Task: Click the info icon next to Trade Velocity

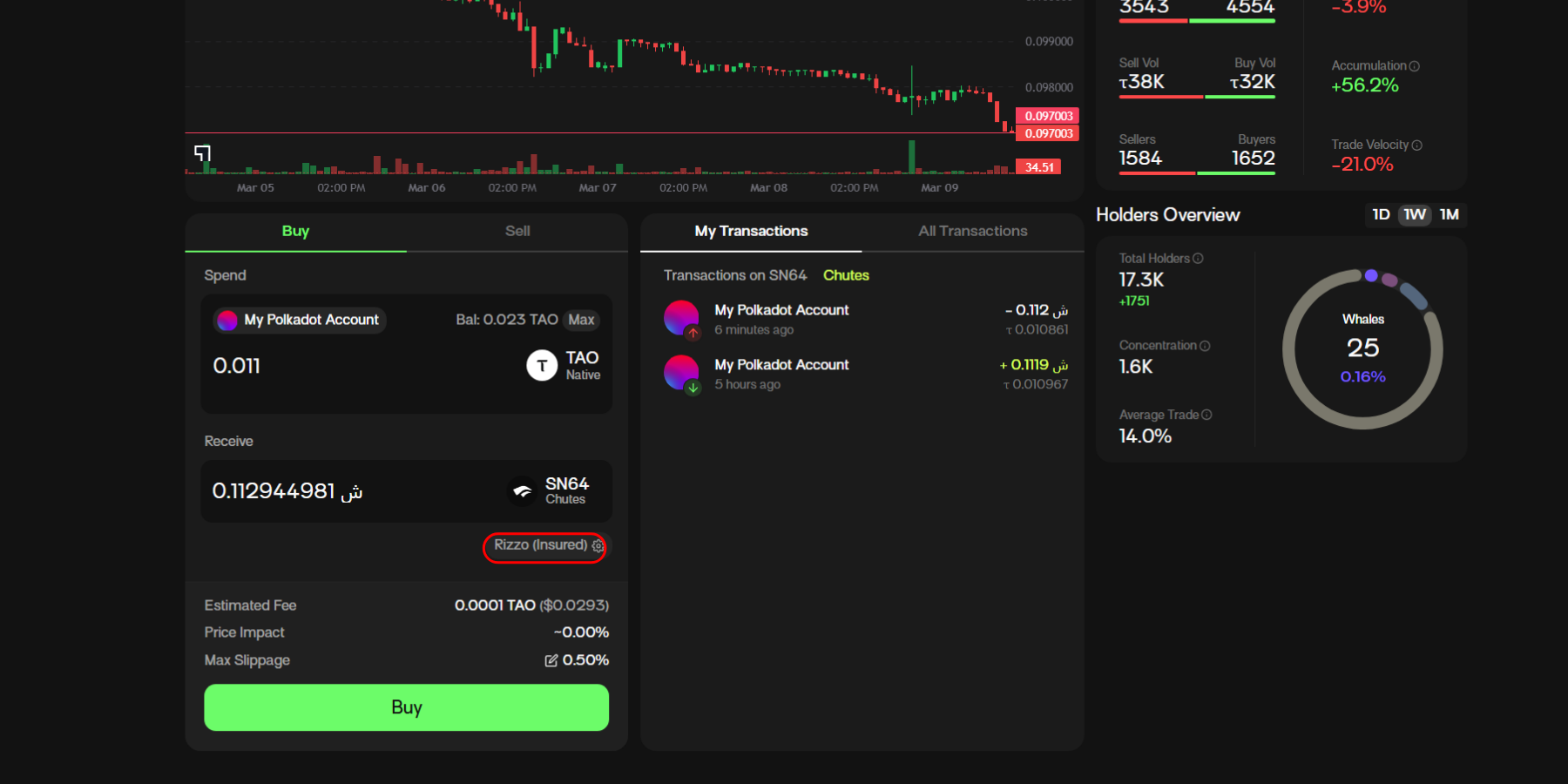Action: point(1416,145)
